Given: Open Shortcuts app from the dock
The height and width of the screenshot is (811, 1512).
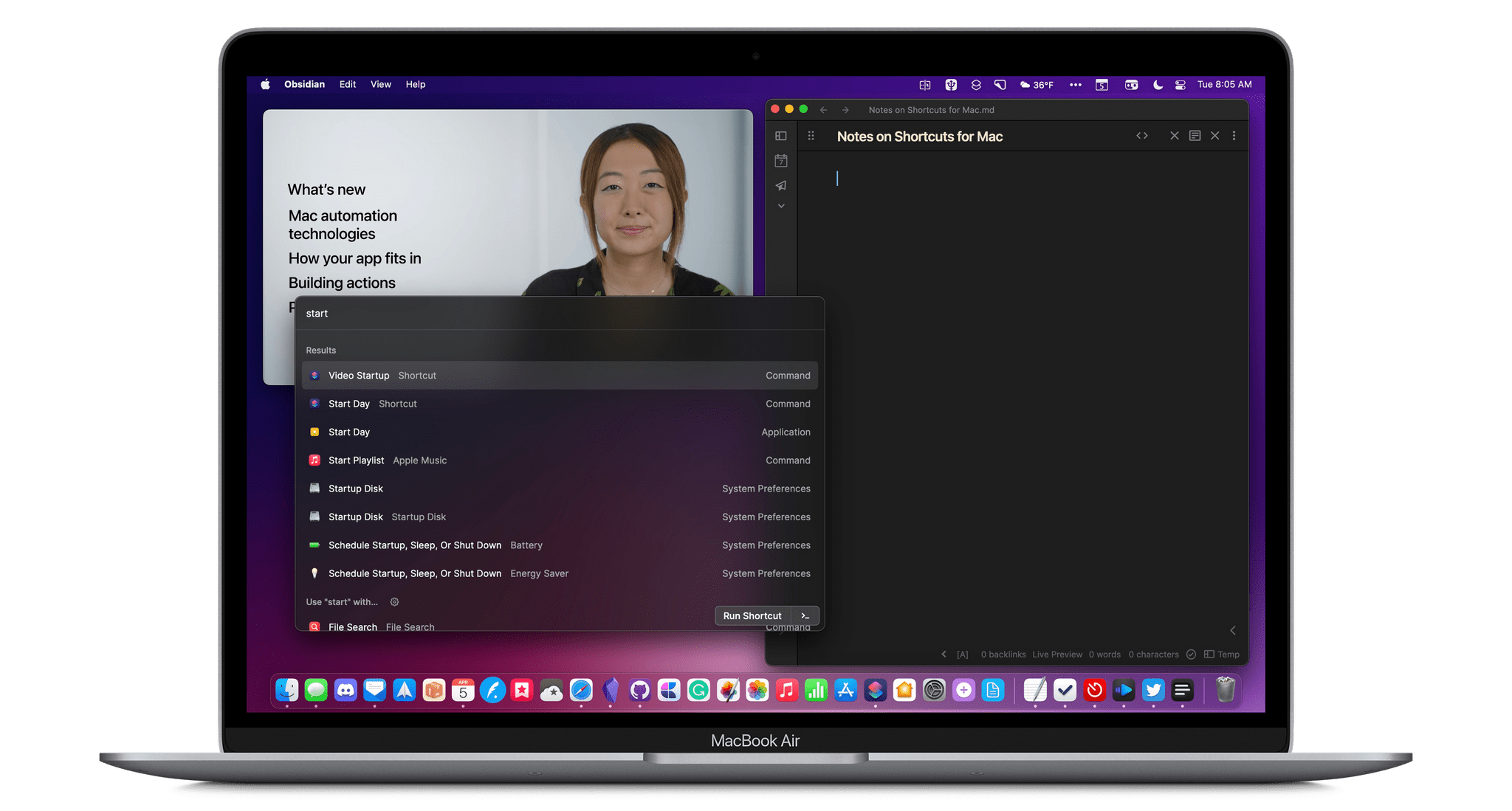Looking at the screenshot, I should click(876, 691).
